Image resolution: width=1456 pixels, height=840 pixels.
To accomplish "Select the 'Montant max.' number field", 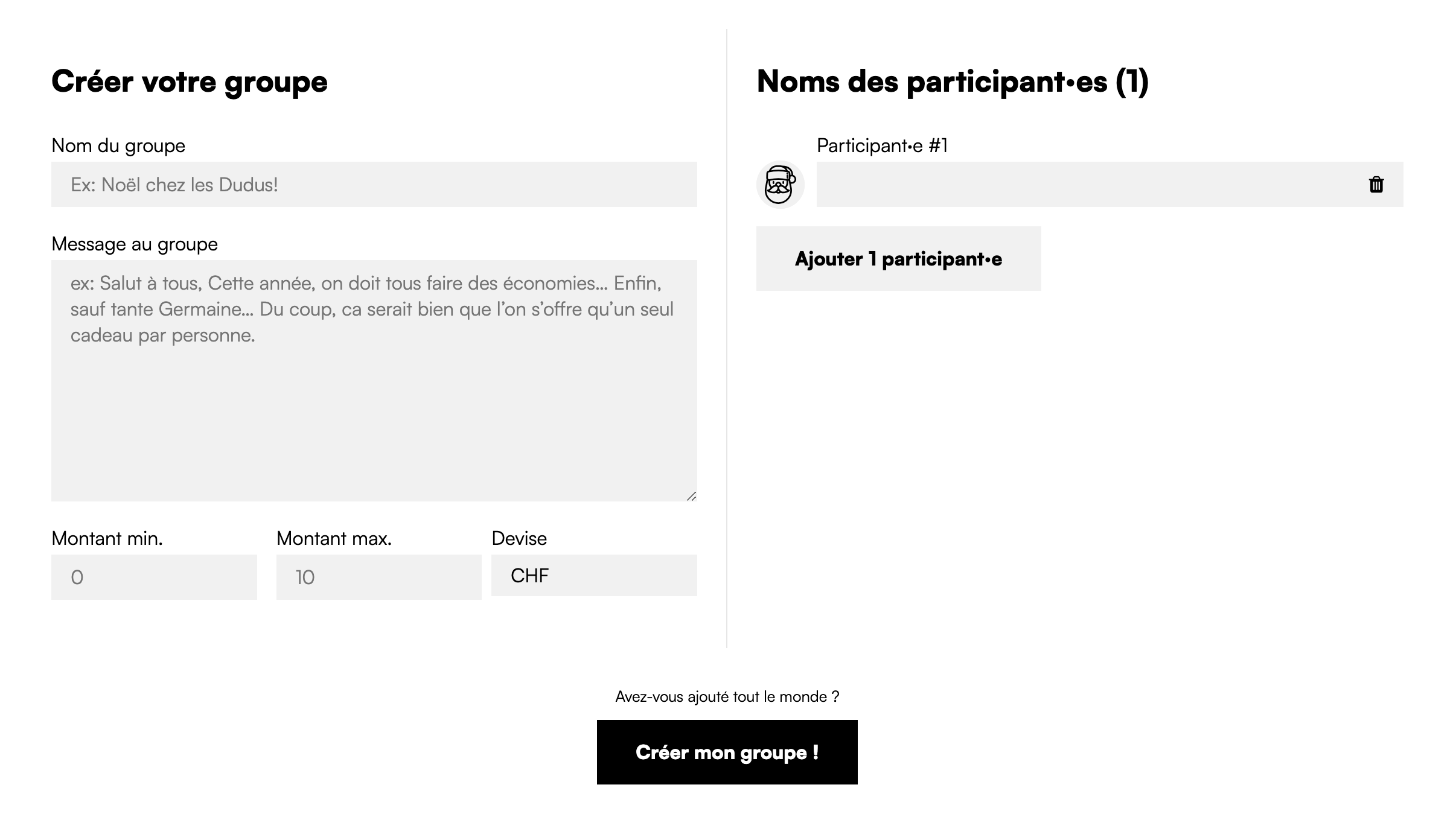I will pyautogui.click(x=379, y=577).
